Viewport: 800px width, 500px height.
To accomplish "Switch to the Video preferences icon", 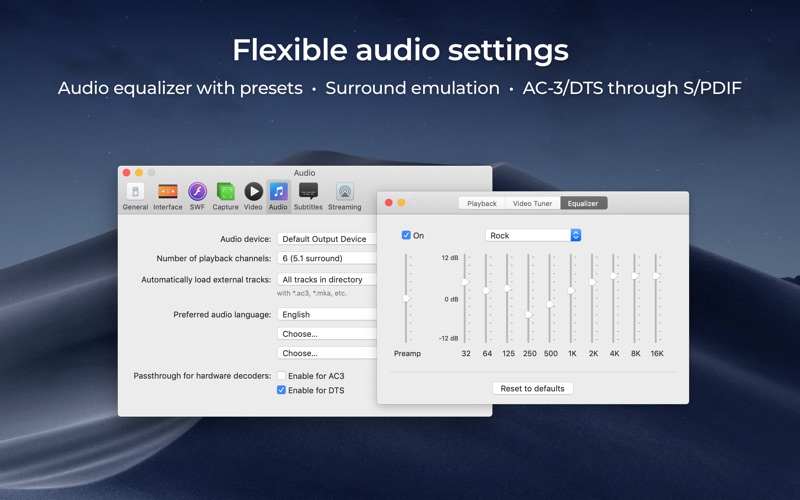I will pos(253,196).
